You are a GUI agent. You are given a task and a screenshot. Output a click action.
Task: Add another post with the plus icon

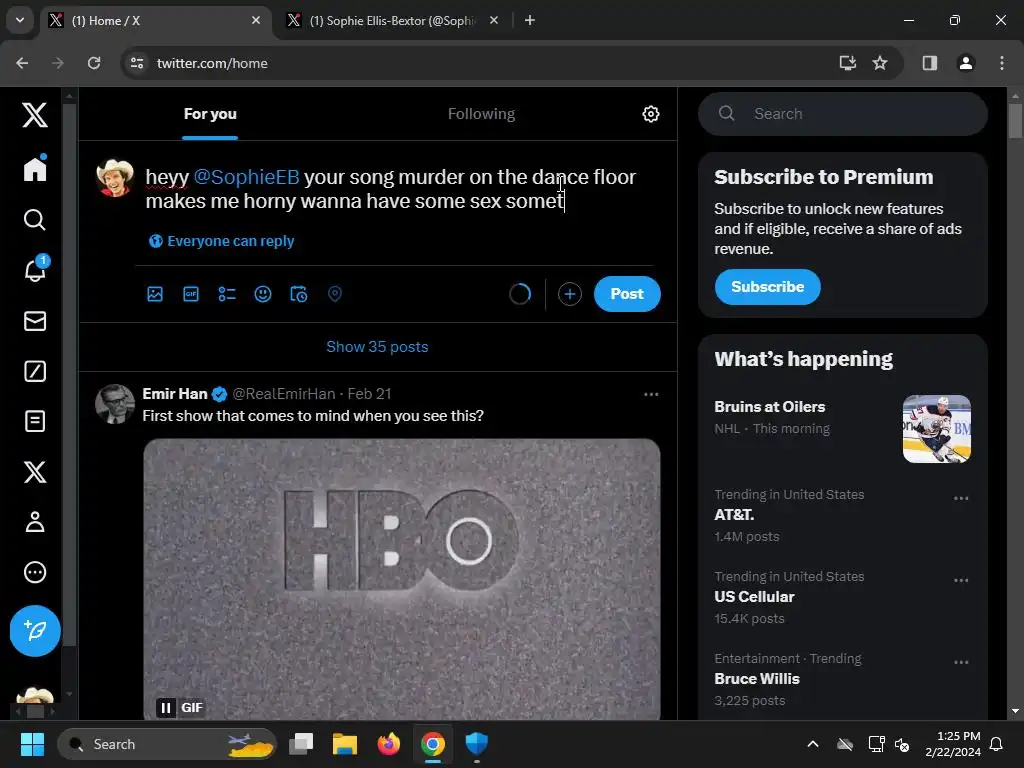(569, 294)
